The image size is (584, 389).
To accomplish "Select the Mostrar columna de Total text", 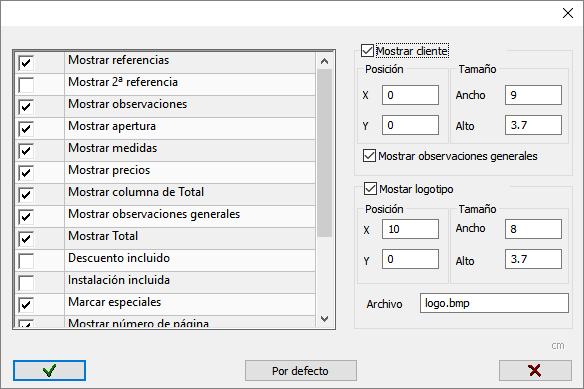I will tap(136, 192).
